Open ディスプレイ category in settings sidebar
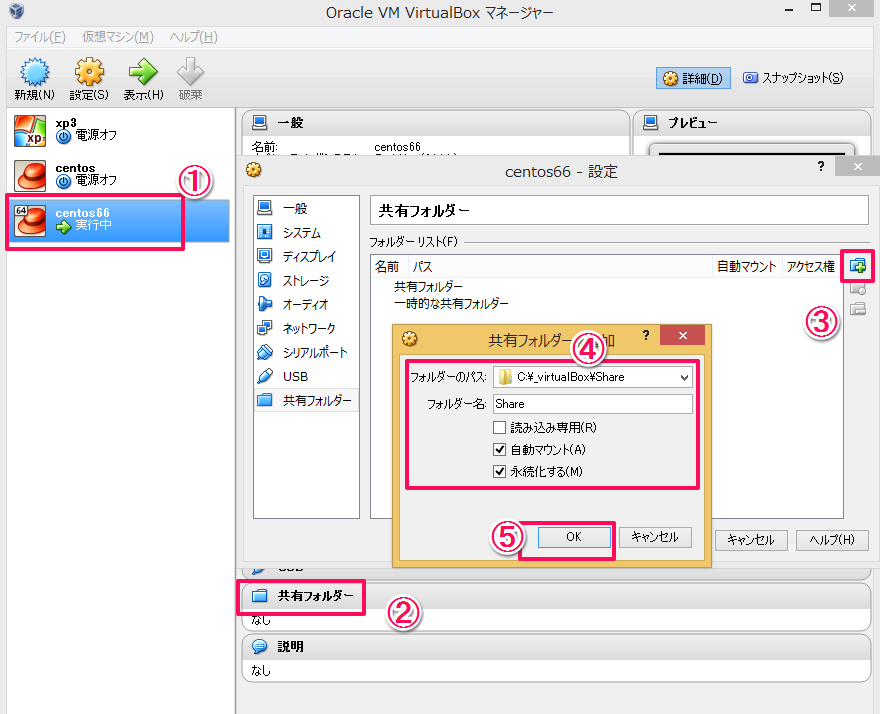The image size is (880, 714). point(306,257)
